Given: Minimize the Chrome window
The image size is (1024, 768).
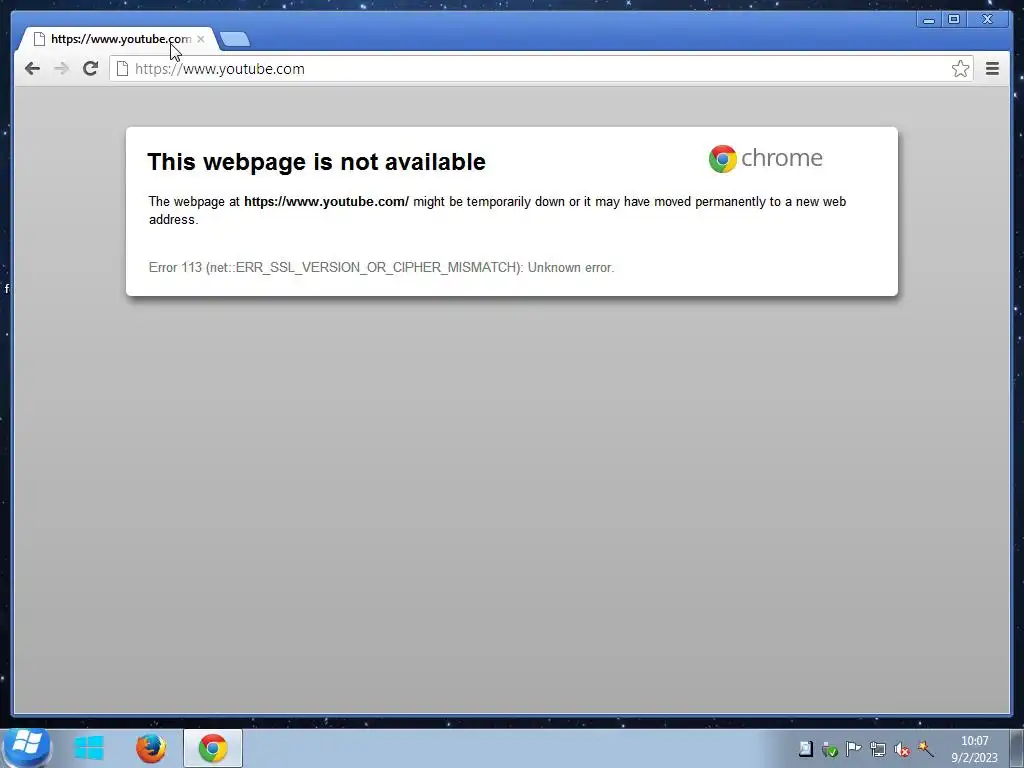Looking at the screenshot, I should [929, 19].
